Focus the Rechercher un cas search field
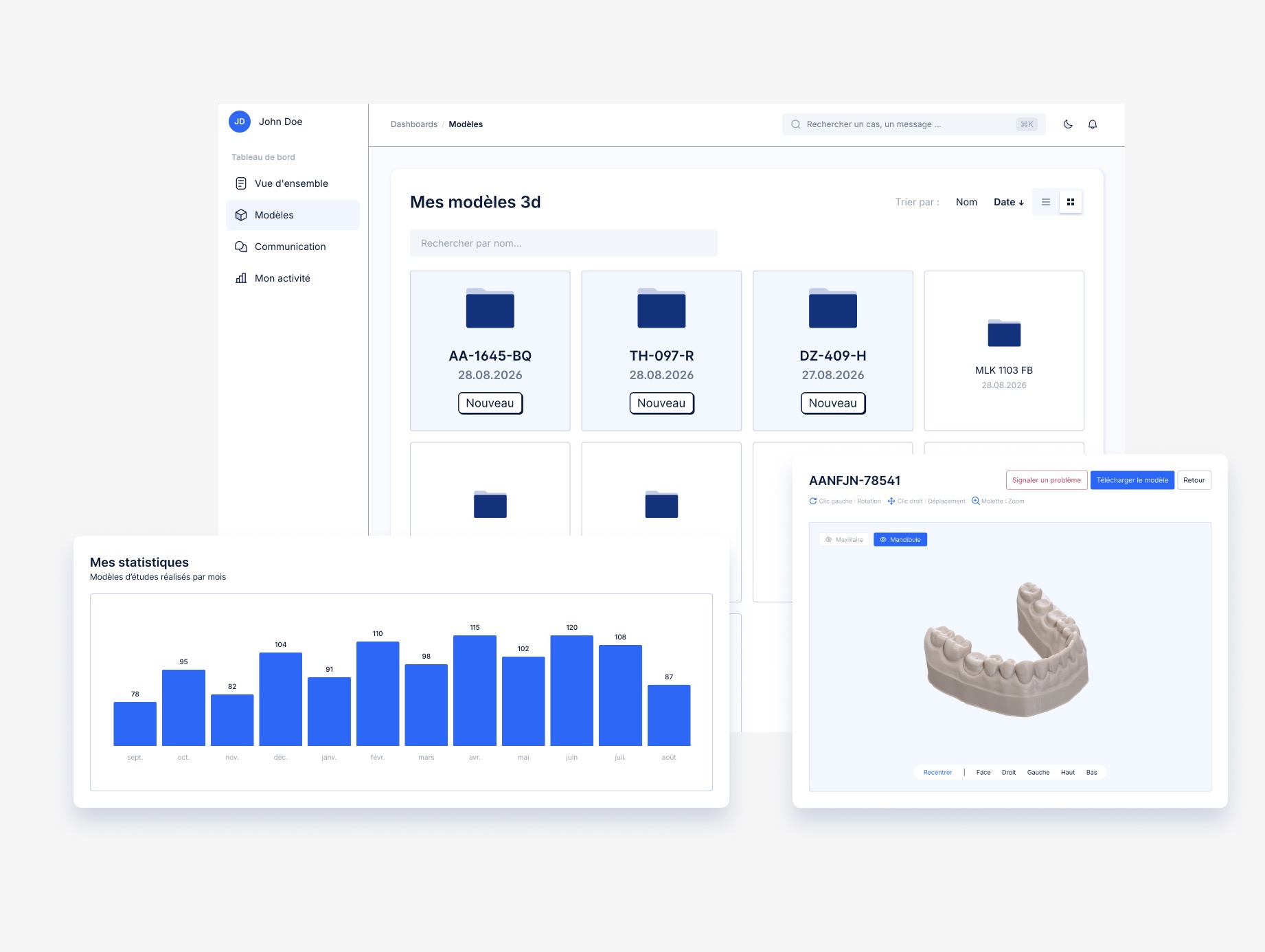Screen dimensions: 1265x952 click(x=914, y=124)
